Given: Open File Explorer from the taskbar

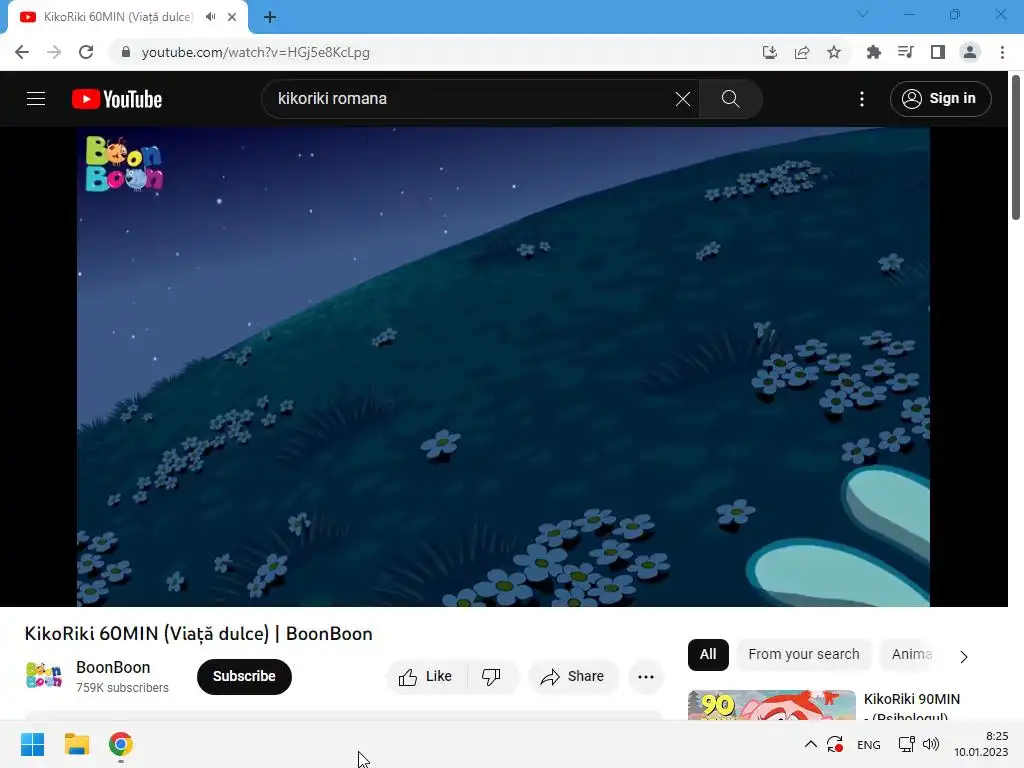Looking at the screenshot, I should (x=76, y=744).
